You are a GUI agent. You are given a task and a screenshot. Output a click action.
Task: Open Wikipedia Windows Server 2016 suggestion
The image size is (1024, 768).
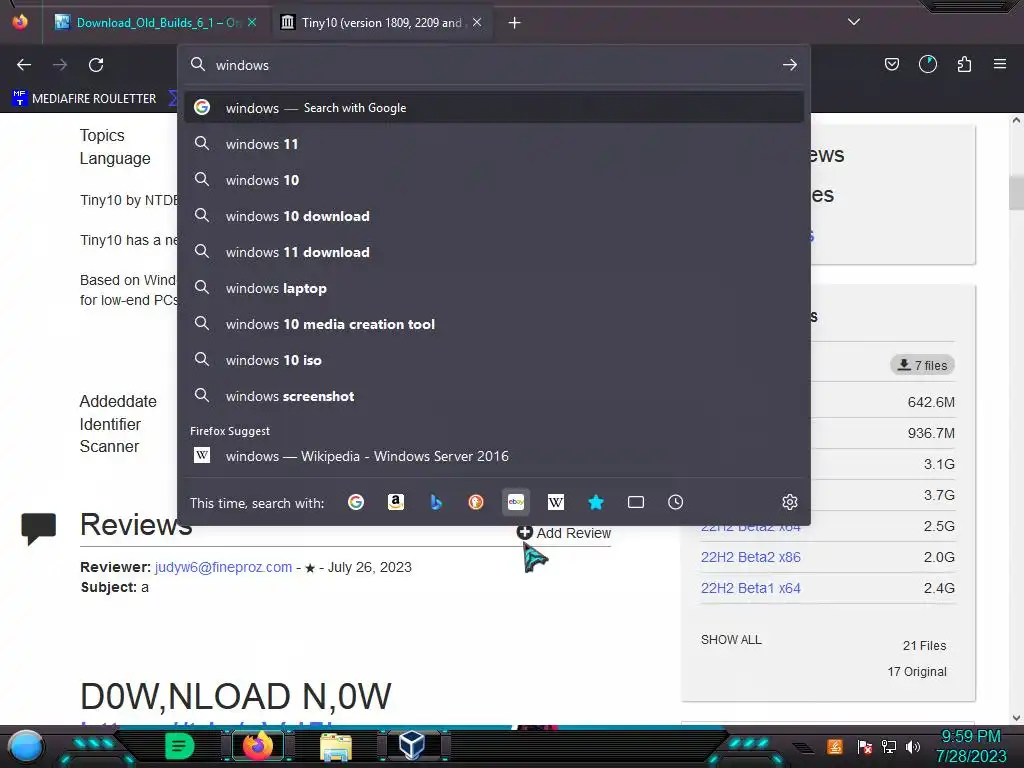tap(494, 456)
